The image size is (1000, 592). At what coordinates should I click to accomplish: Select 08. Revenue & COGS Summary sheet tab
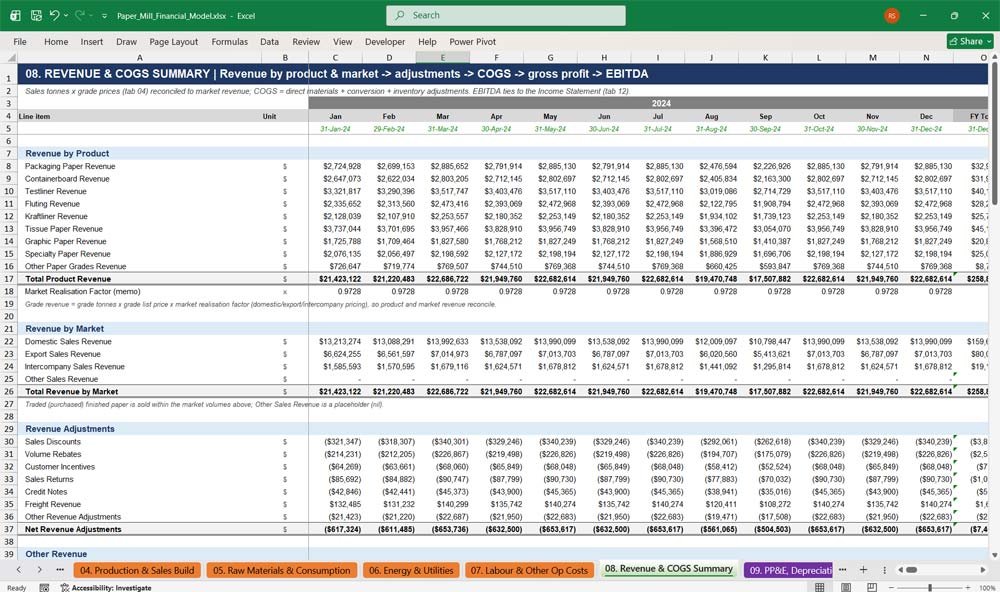(x=668, y=569)
